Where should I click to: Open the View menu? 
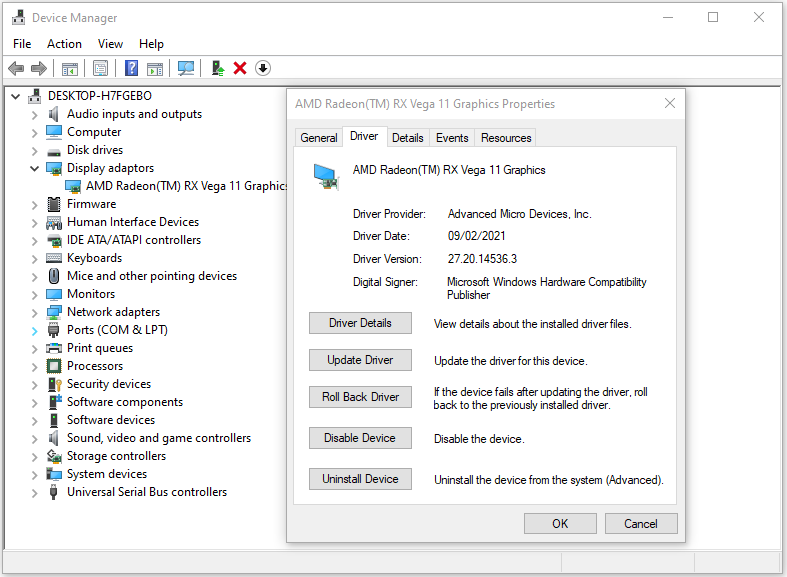click(x=110, y=44)
